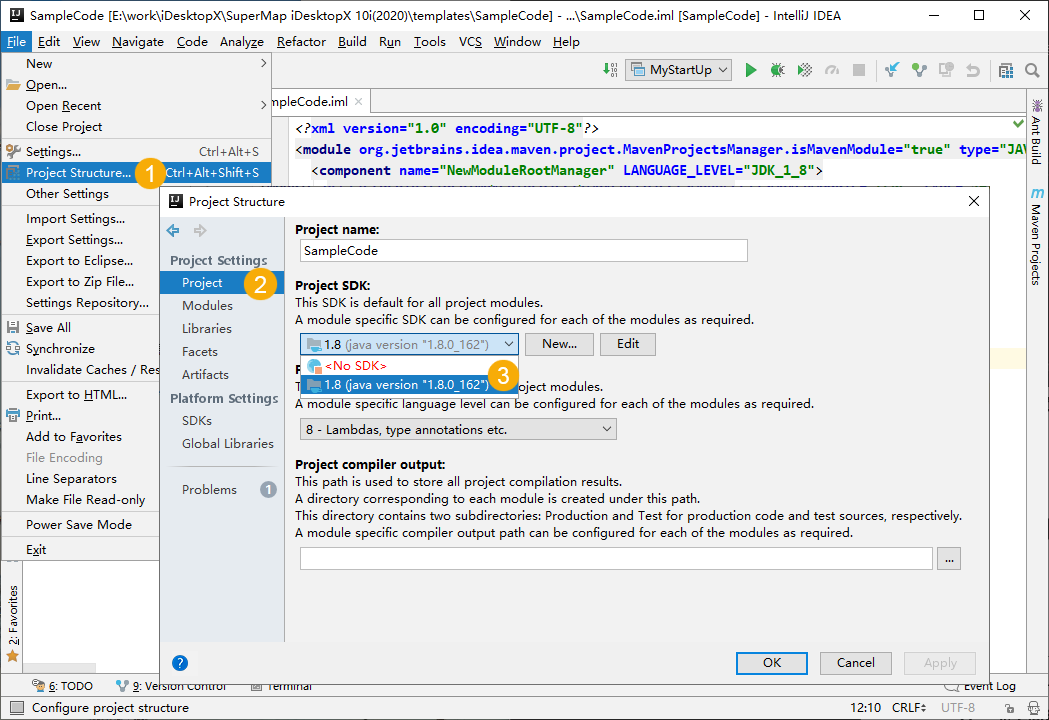Start the Debug bug icon
The height and width of the screenshot is (720, 1049).
point(777,70)
